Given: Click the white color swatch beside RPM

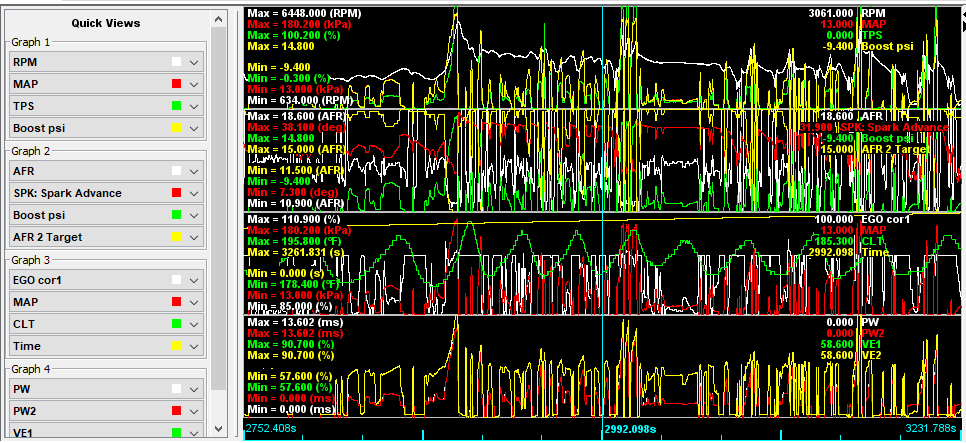Looking at the screenshot, I should (x=178, y=62).
